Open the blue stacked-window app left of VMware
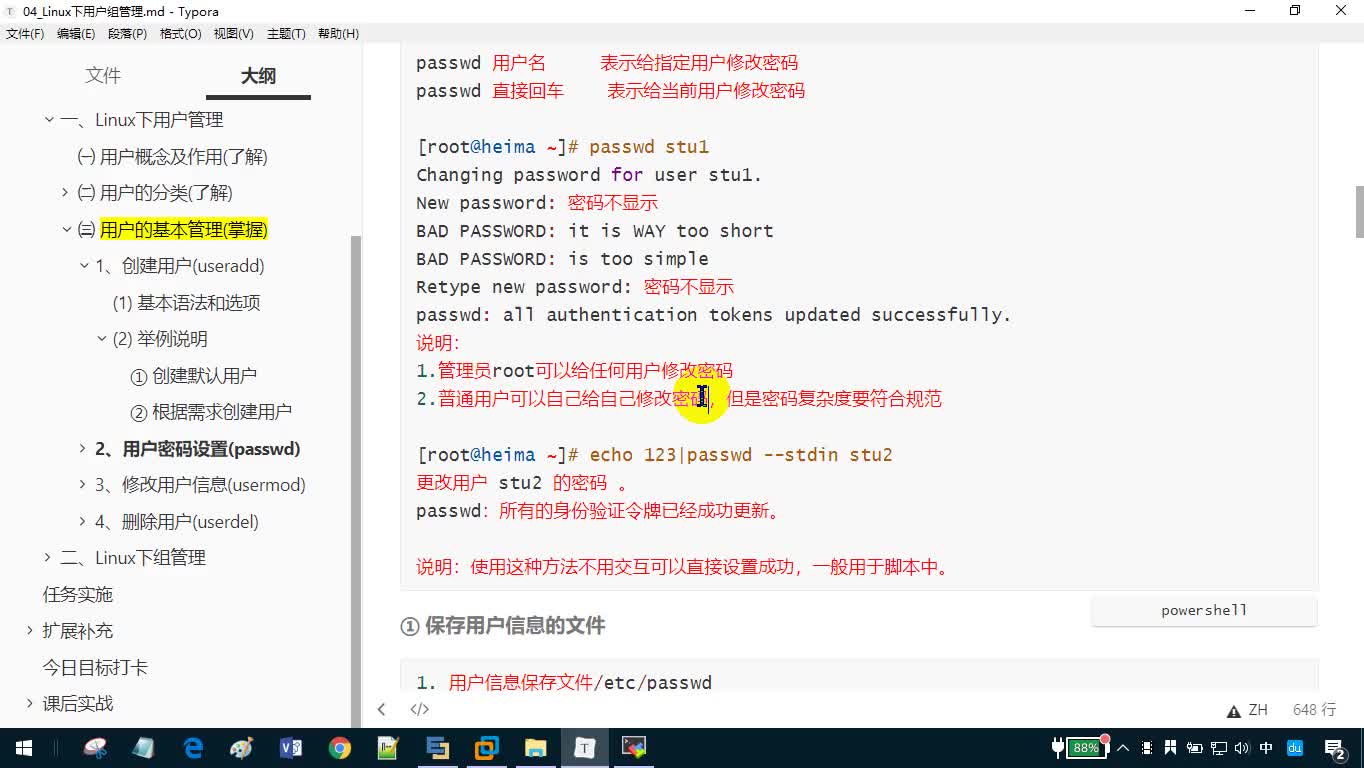Image resolution: width=1364 pixels, height=768 pixels. tap(438, 747)
